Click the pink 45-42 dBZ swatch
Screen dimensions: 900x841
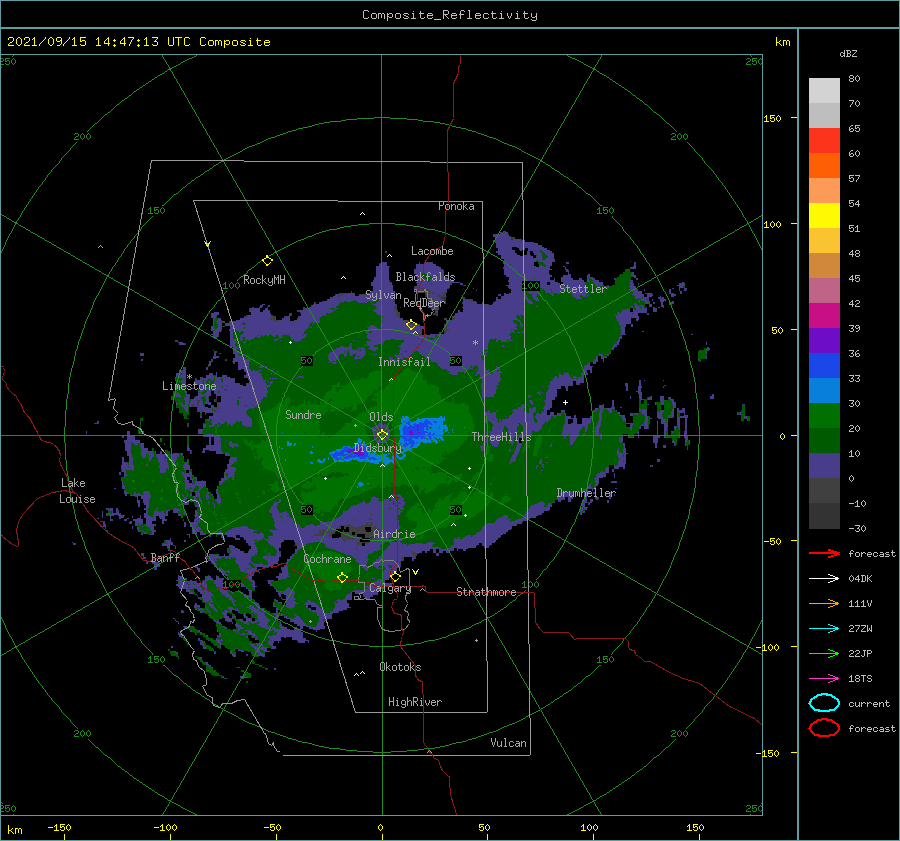[824, 291]
